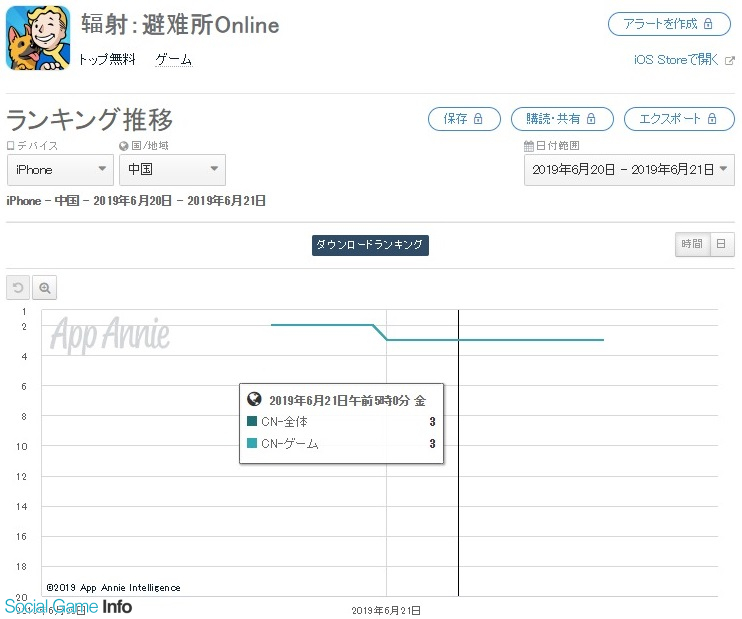This screenshot has height=619, width=742.
Task: Click the chart reset undo icon
Action: coord(18,288)
